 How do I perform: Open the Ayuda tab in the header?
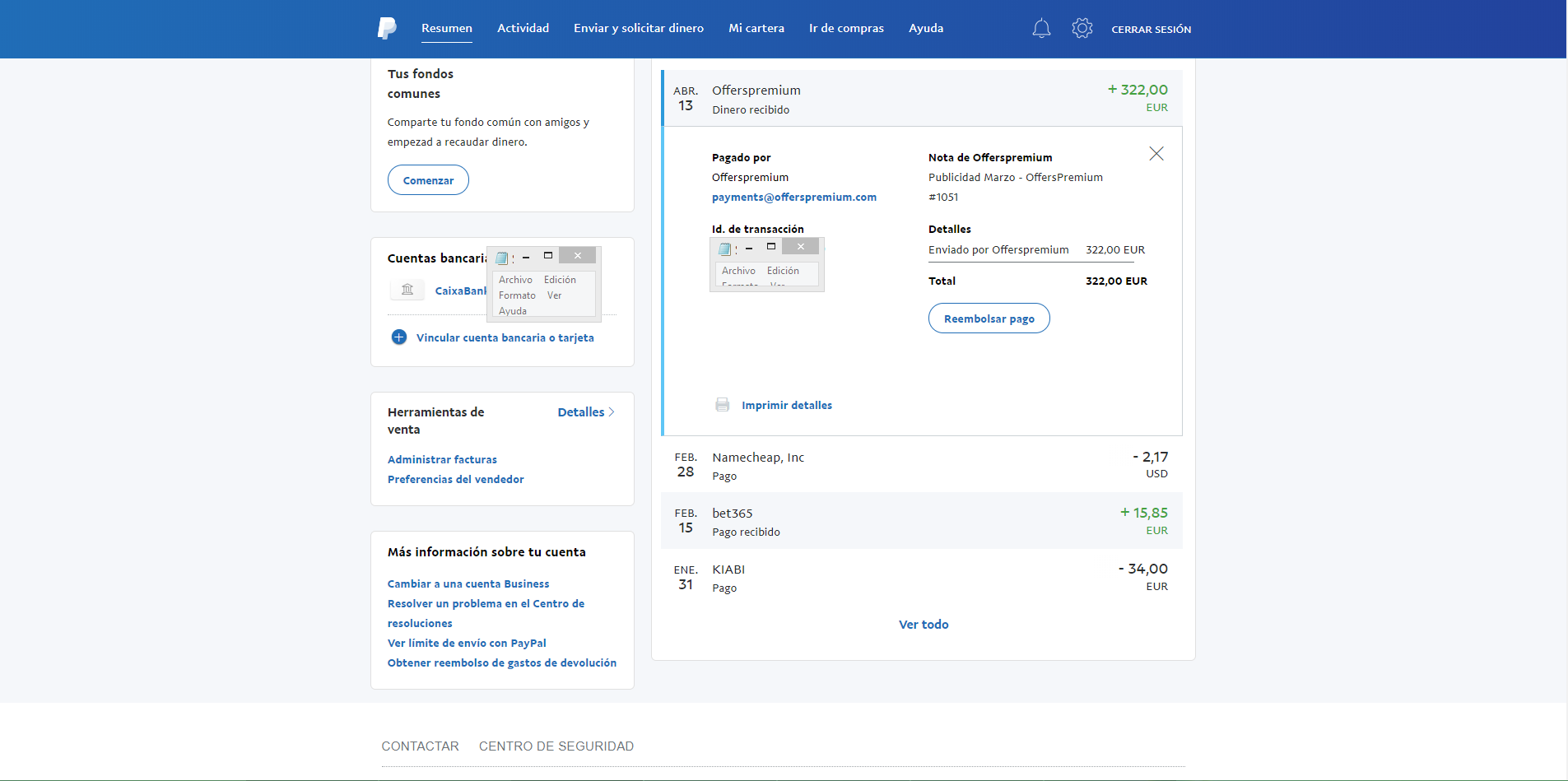[x=926, y=28]
